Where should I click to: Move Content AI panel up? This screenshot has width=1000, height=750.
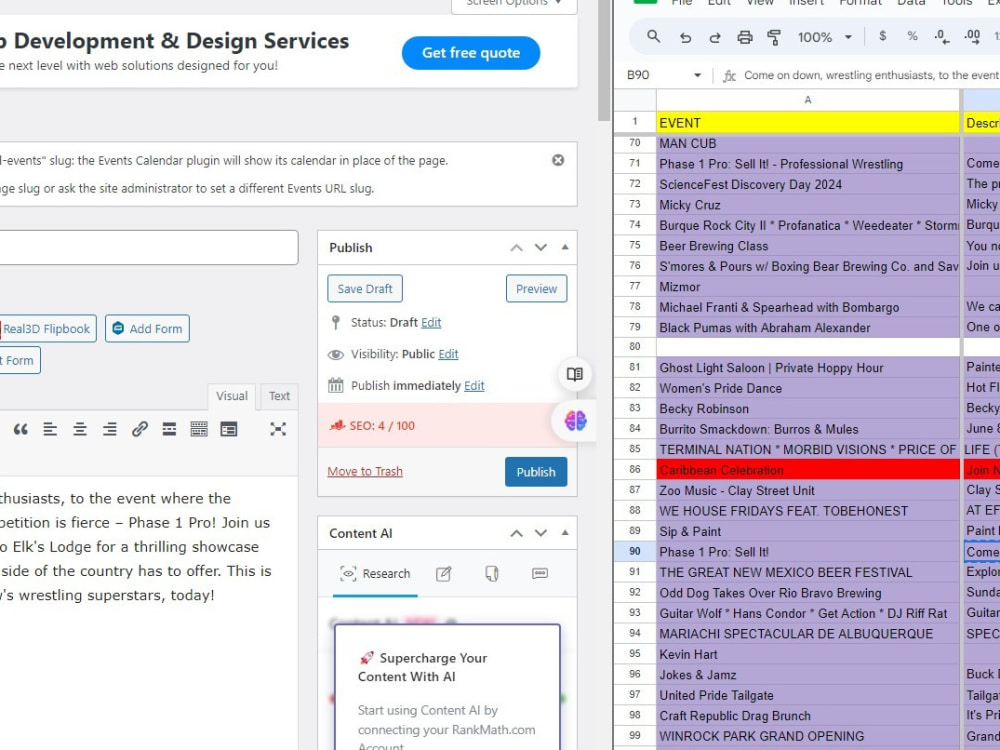pyautogui.click(x=517, y=534)
